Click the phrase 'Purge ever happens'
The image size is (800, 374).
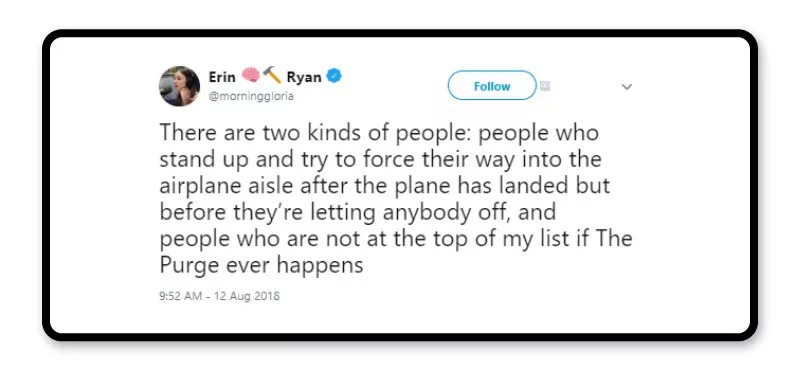(261, 266)
